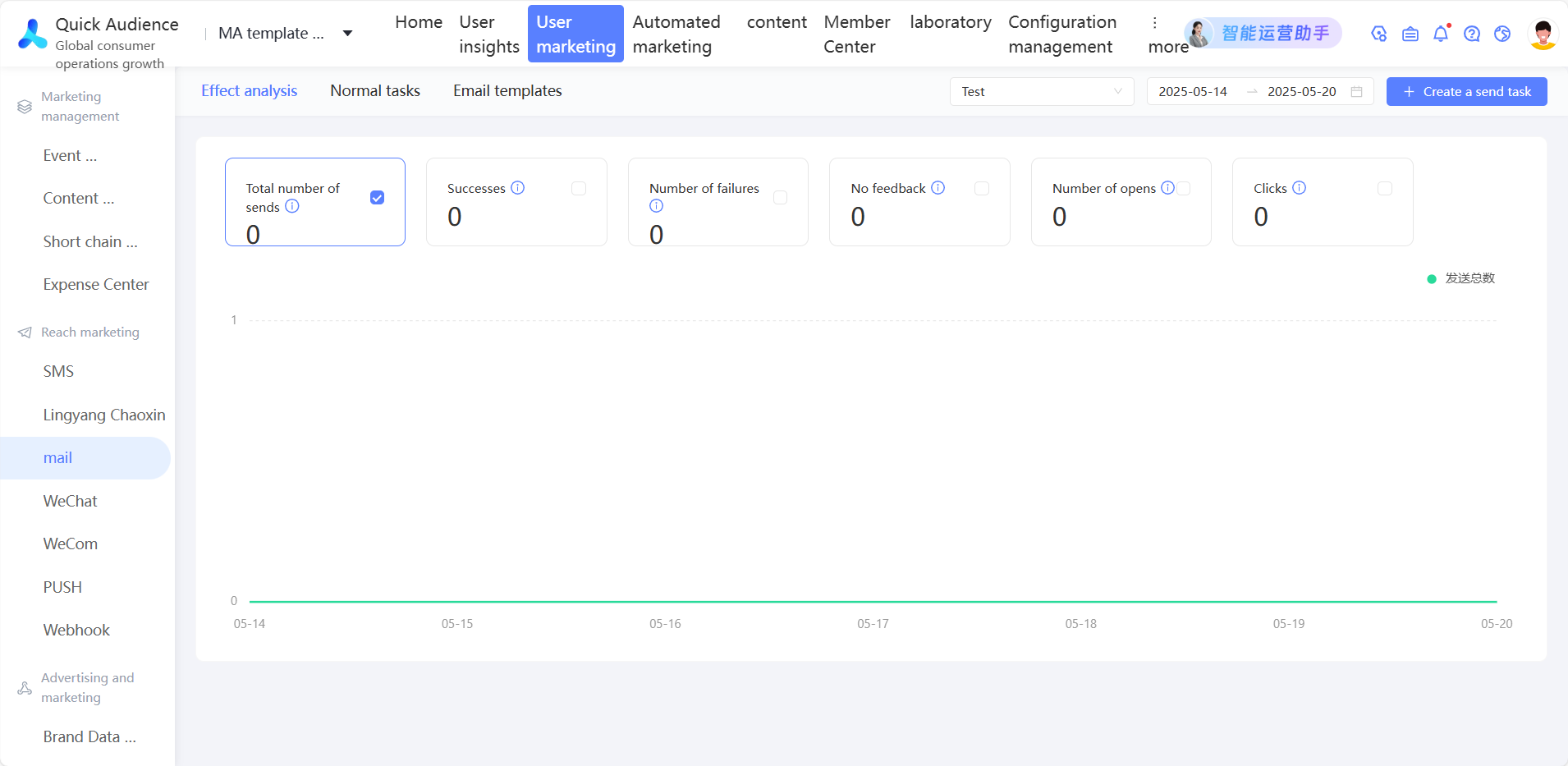Open the AI assistant icon in header
The width and height of the screenshot is (1568, 766).
click(1379, 34)
